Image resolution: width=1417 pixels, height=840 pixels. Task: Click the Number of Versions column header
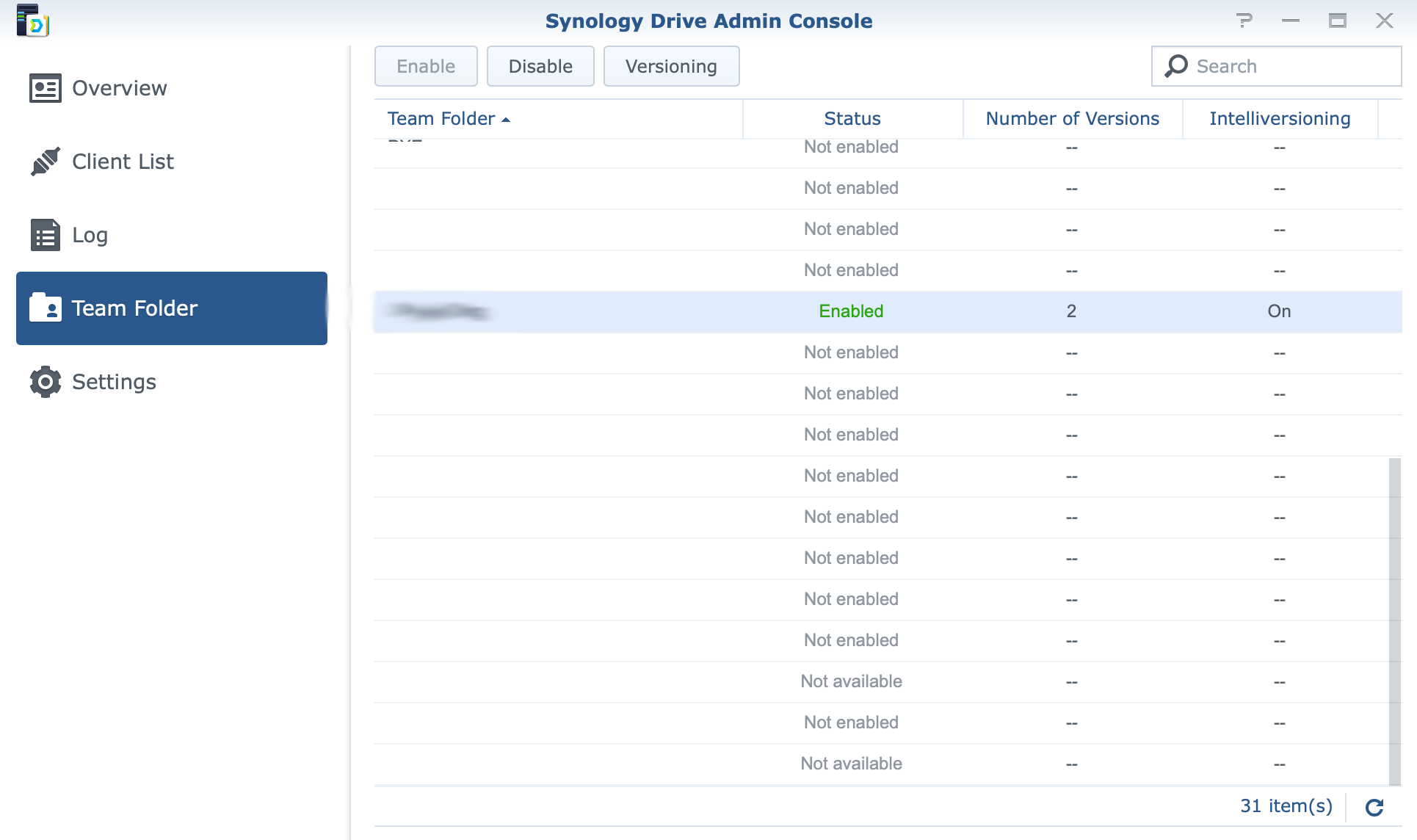pyautogui.click(x=1072, y=119)
